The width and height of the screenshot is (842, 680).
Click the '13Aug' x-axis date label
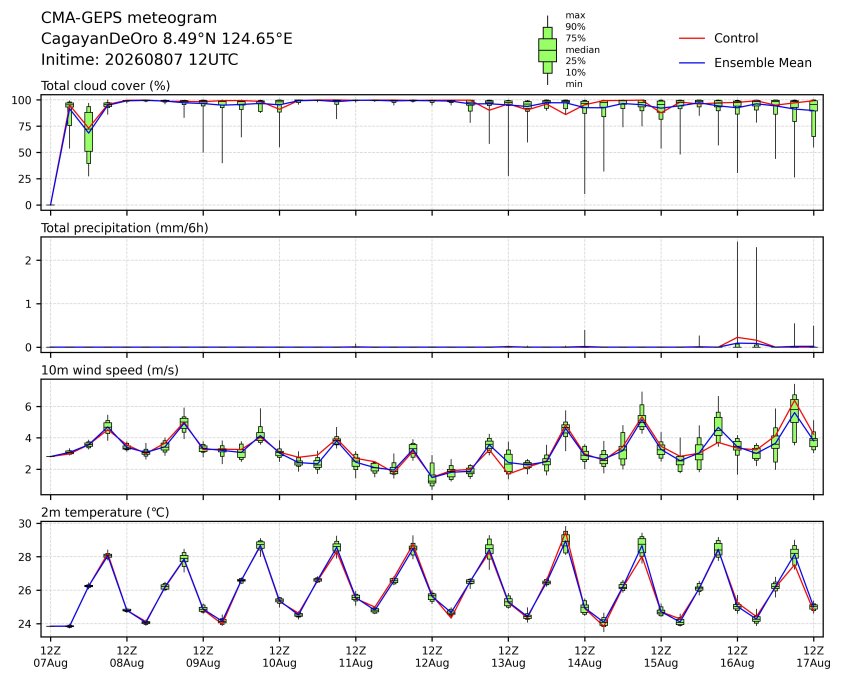coord(508,663)
